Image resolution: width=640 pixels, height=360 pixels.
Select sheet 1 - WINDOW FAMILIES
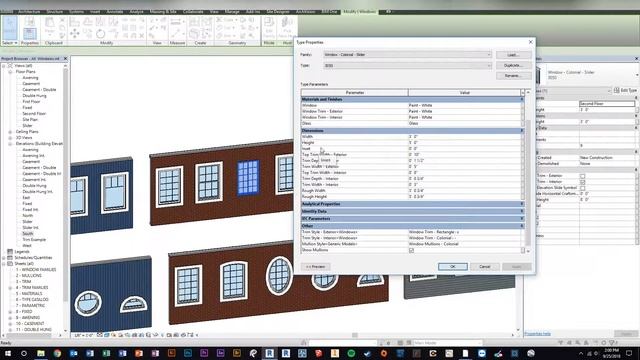[x=36, y=269]
